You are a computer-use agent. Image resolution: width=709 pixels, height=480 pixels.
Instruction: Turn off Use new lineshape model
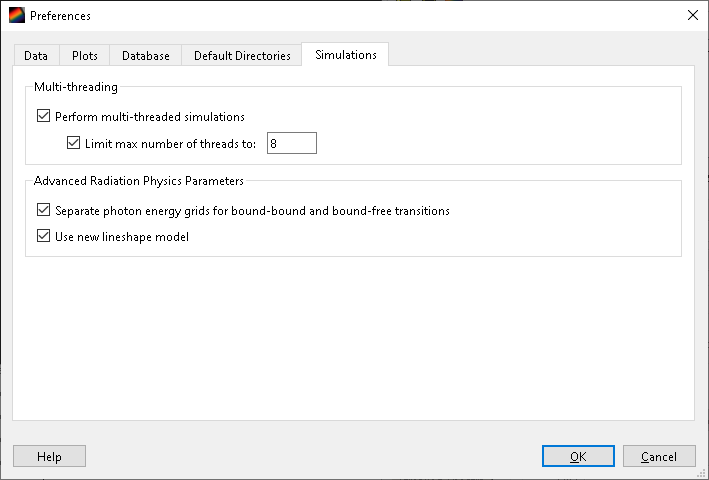tap(43, 237)
